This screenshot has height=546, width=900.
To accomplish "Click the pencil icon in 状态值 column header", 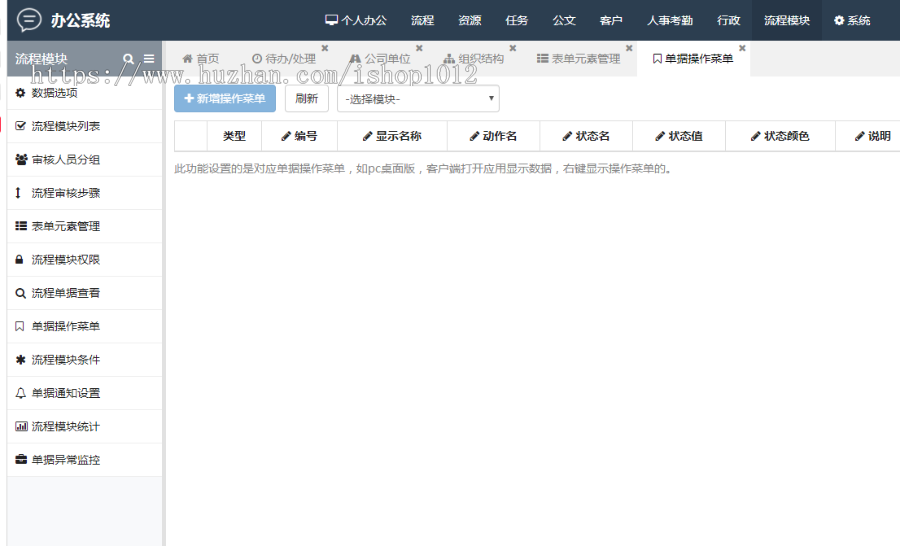I will click(660, 136).
